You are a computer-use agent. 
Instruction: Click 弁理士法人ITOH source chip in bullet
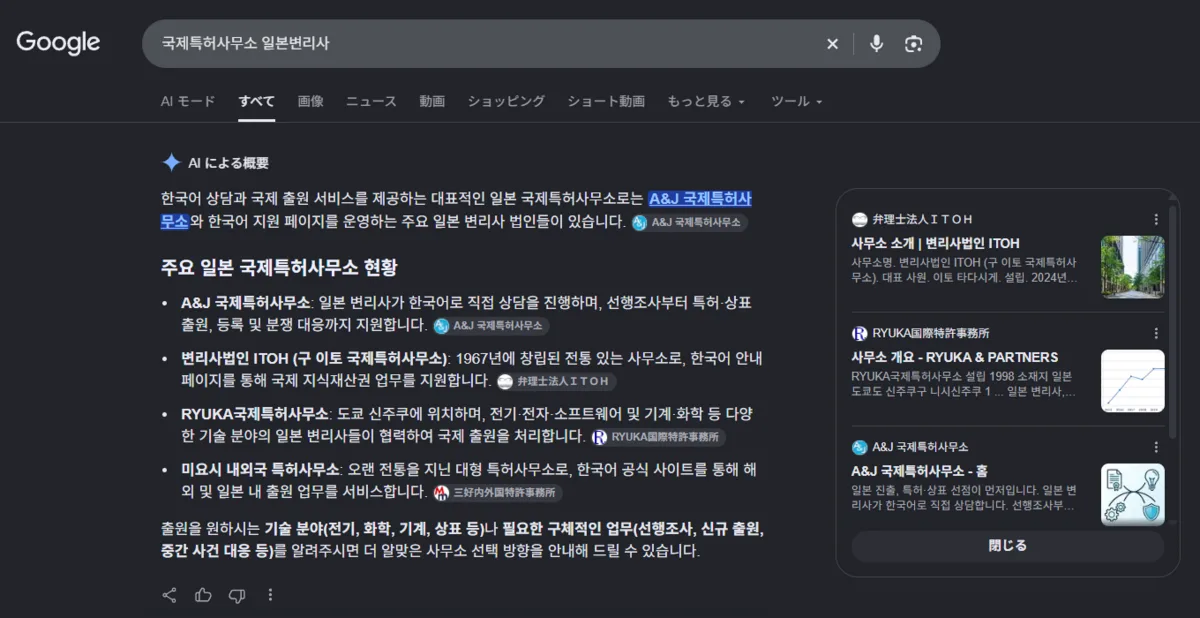click(556, 381)
